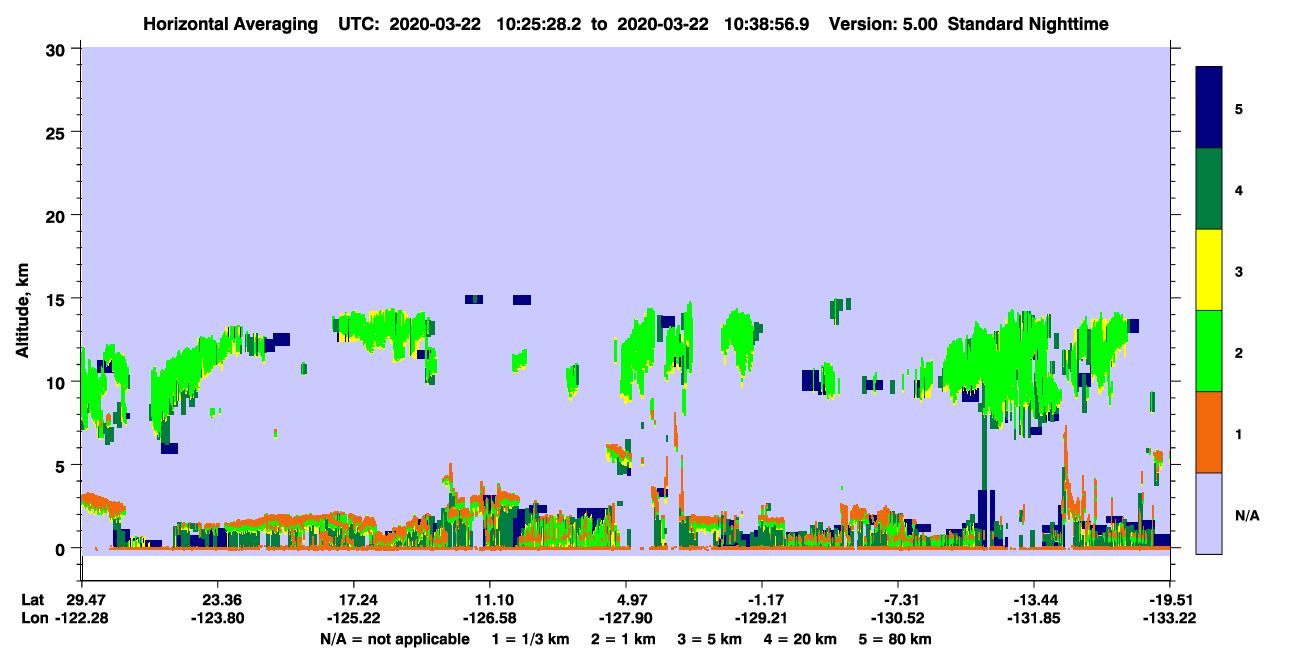Click the "Lon" row label

tap(34, 618)
